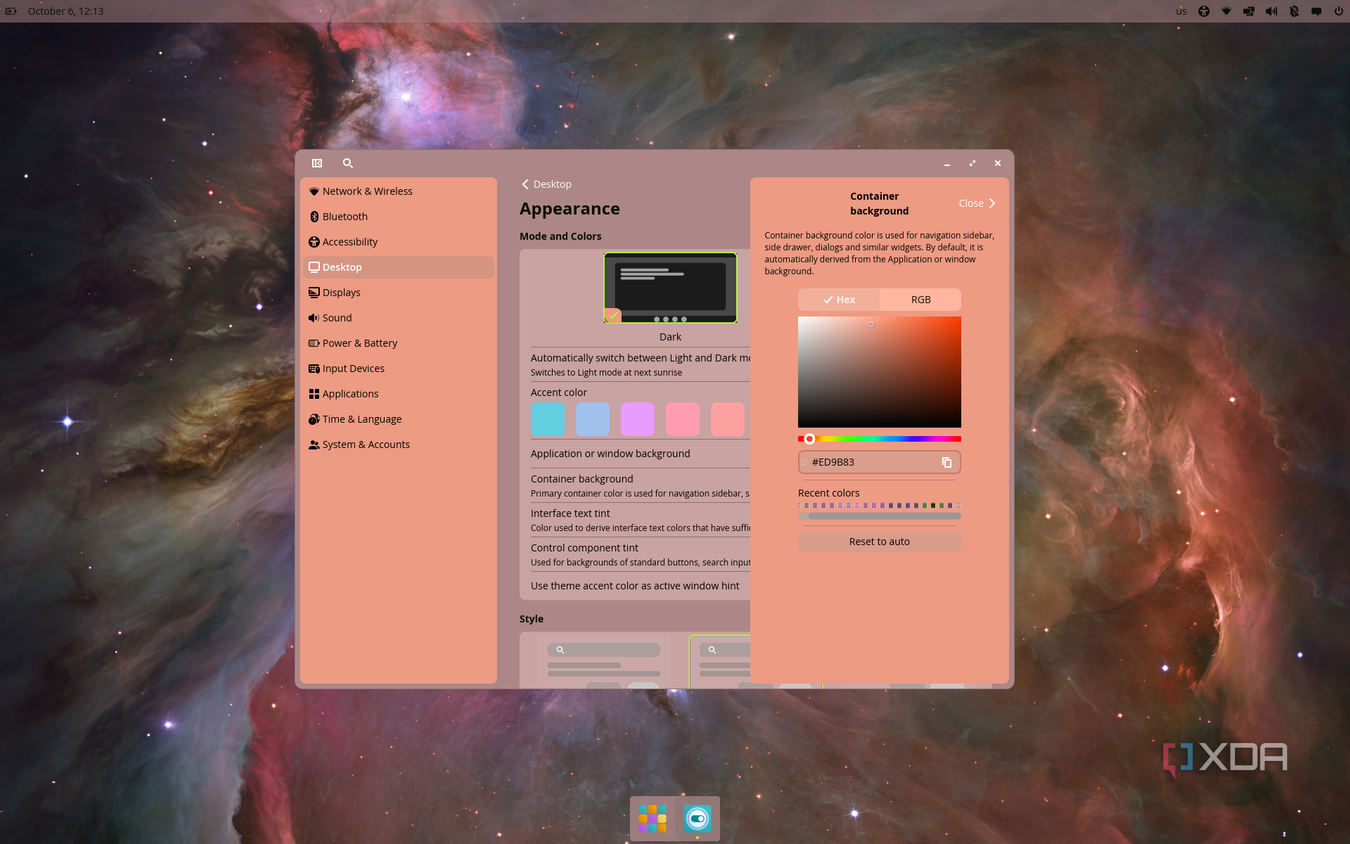
Task: Click the Sound speaker icon in sidebar
Action: tap(314, 318)
